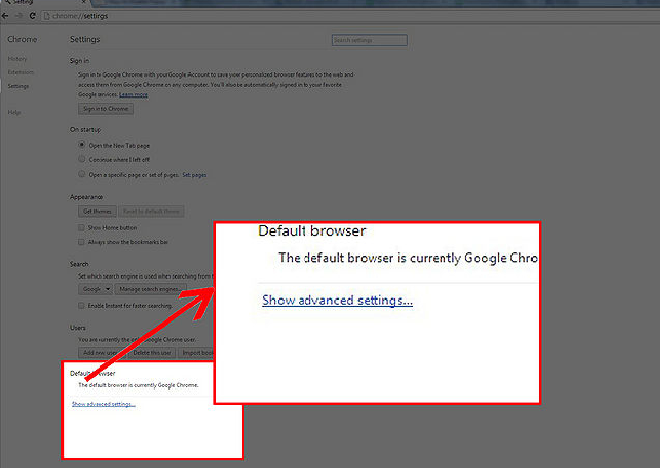Click the Delete this user button
This screenshot has height=469, width=660.
tap(152, 353)
